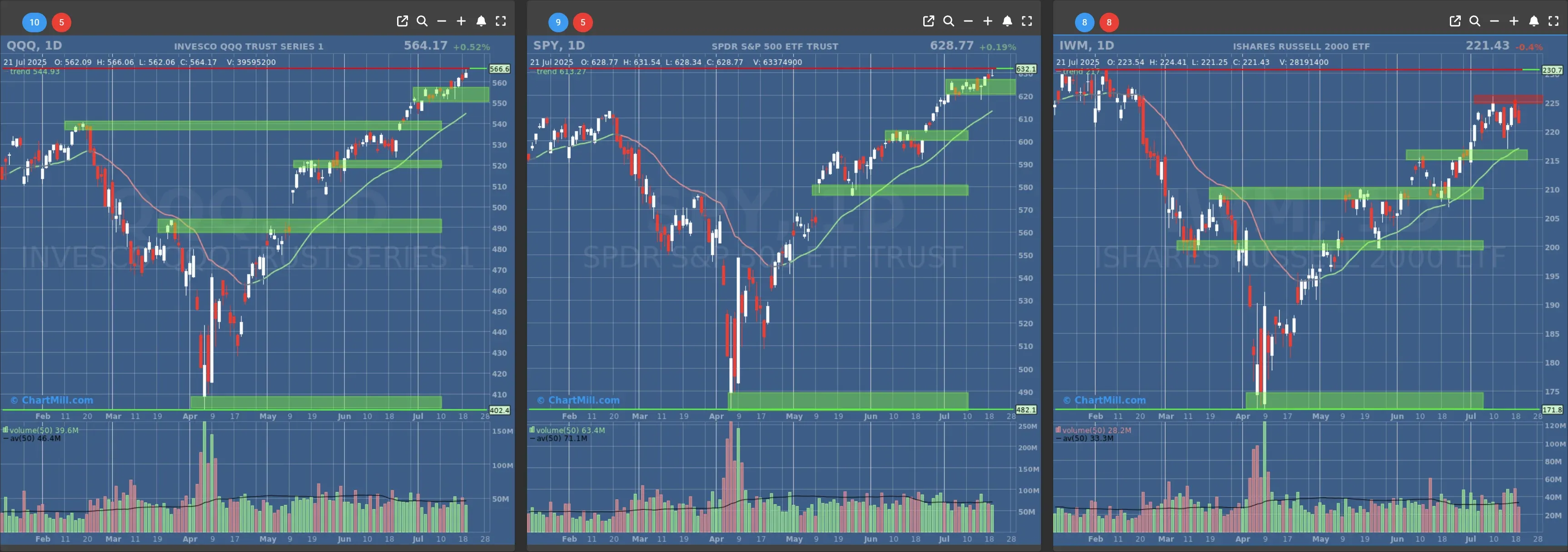Click the search magnifier on SPY chart
1568x552 pixels.
pyautogui.click(x=948, y=21)
